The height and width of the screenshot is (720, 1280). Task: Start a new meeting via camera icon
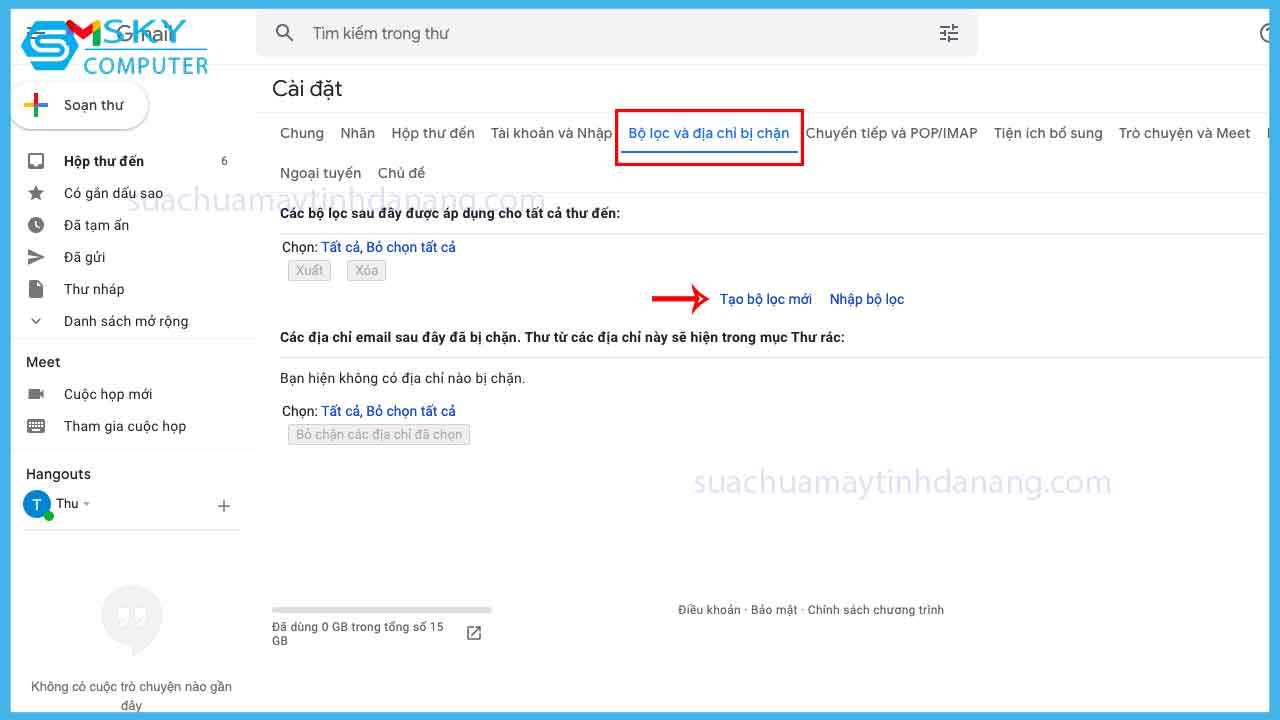[37, 394]
